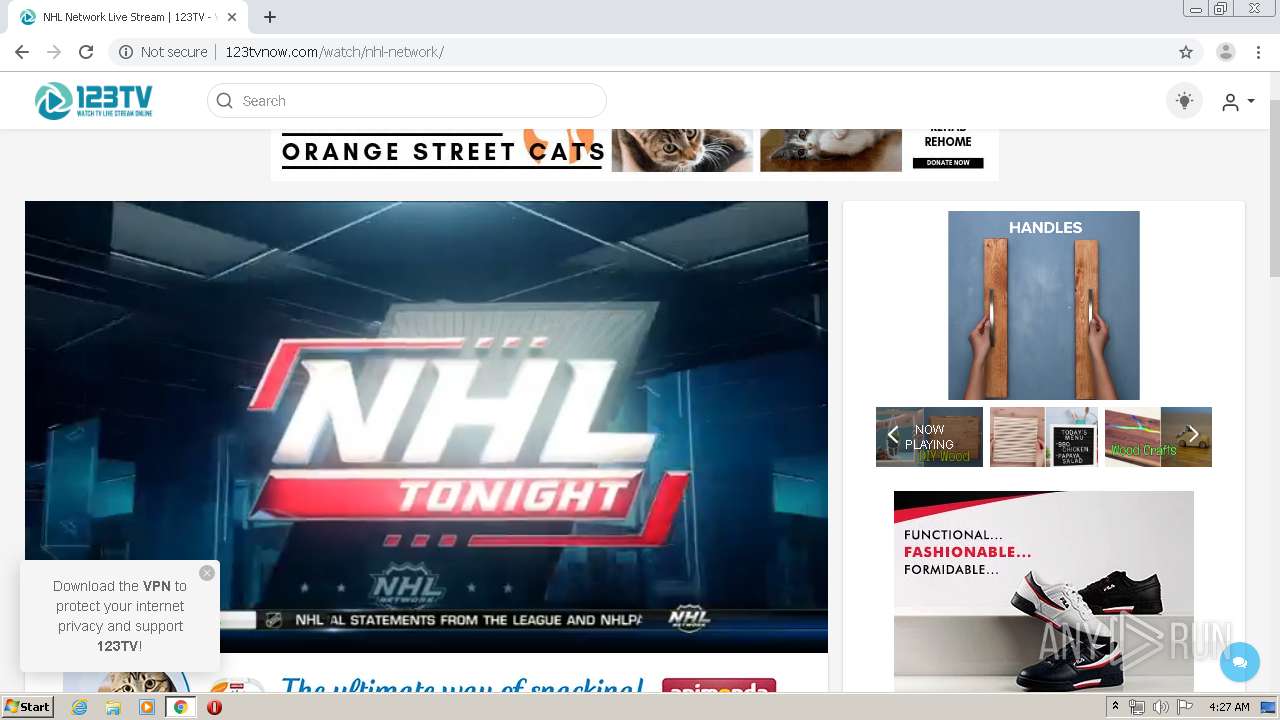
Task: Open the HANDLES wood video ad
Action: pyautogui.click(x=1044, y=305)
